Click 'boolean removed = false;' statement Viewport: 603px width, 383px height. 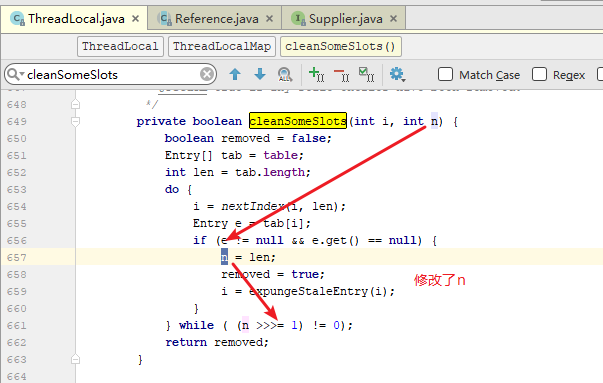click(x=248, y=138)
